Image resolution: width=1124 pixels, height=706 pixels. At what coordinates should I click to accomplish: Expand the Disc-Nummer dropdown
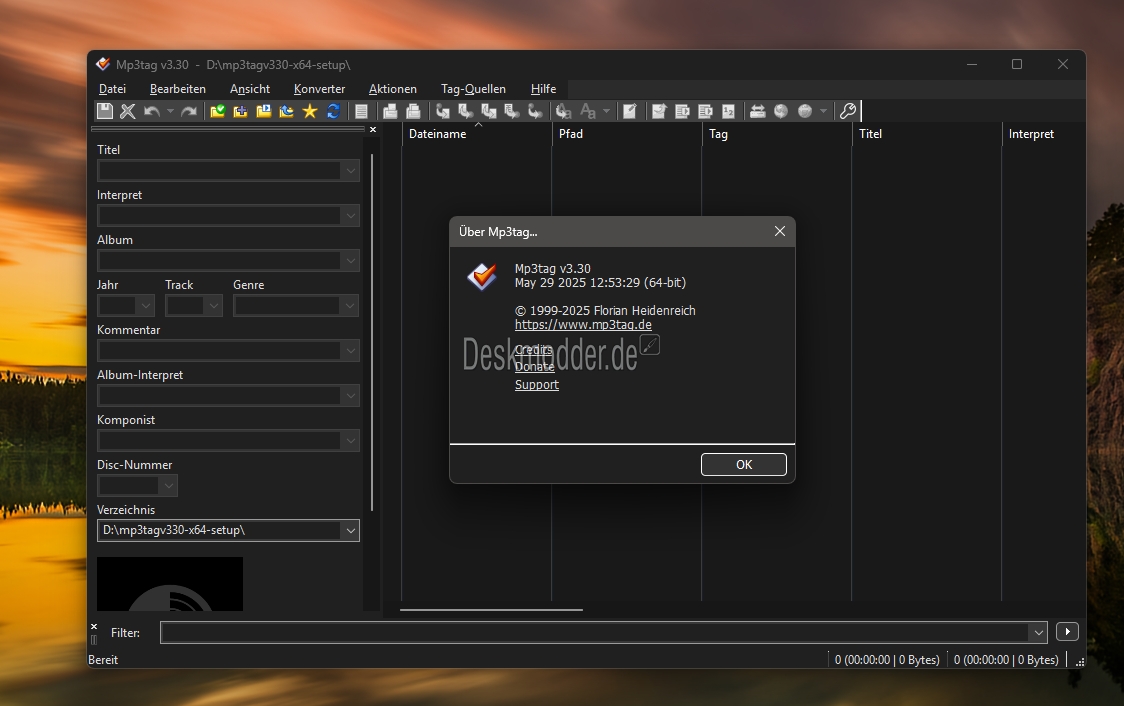tap(168, 486)
